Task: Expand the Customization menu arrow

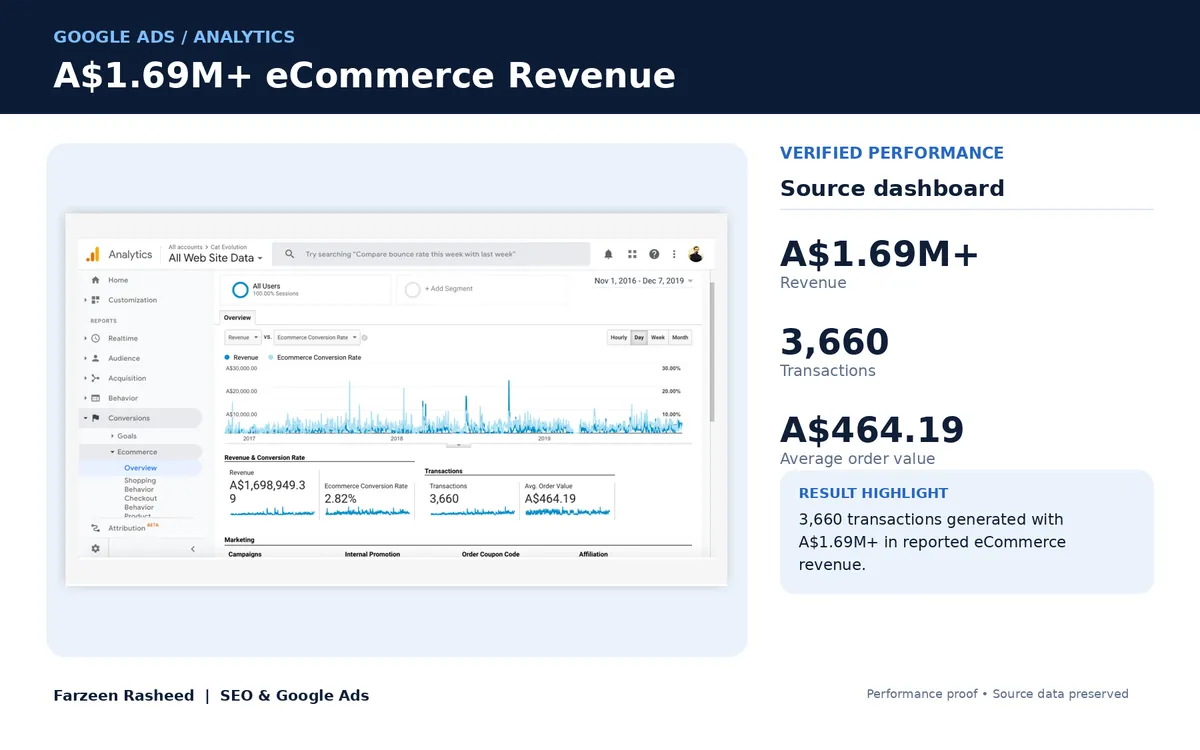Action: [x=85, y=300]
